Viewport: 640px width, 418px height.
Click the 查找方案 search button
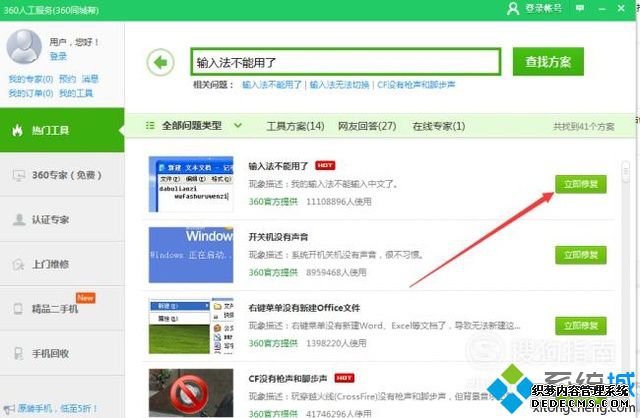[x=548, y=62]
